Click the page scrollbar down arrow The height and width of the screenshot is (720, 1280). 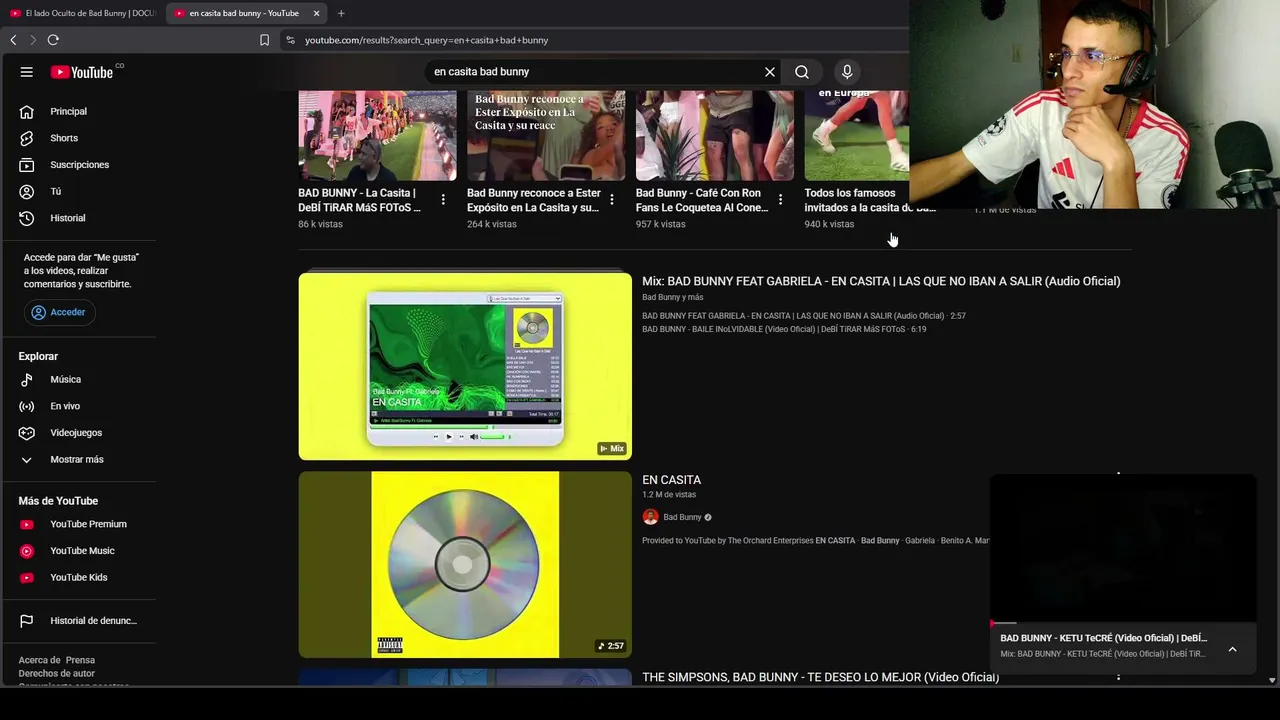[x=1272, y=680]
